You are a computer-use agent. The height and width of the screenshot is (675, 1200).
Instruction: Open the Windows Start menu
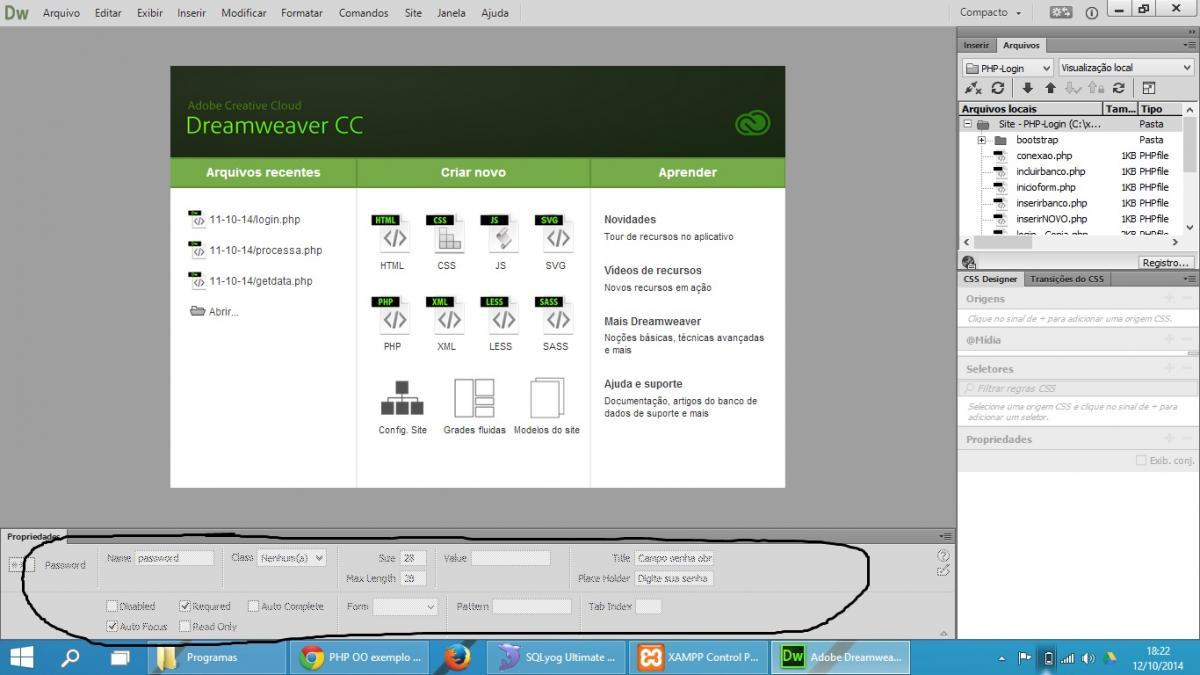(x=21, y=657)
